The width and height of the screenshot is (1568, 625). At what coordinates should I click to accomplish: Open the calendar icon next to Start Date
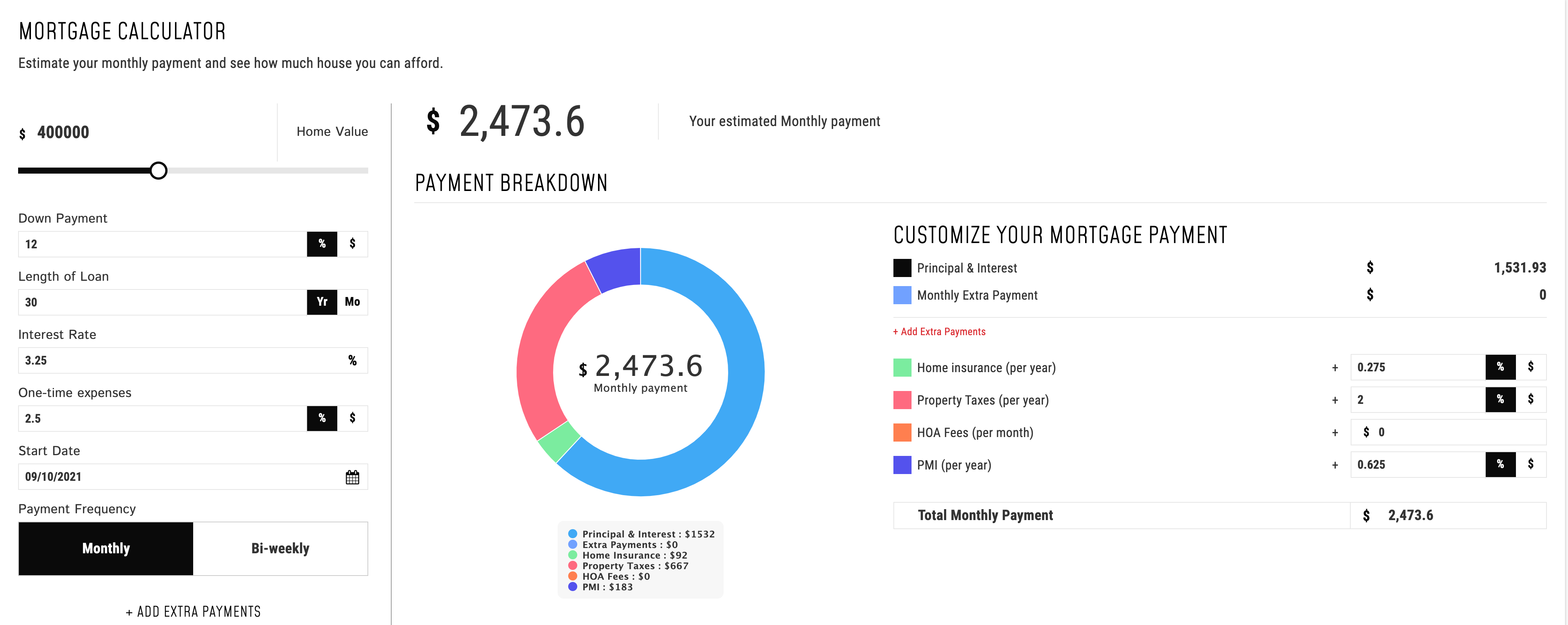pyautogui.click(x=352, y=476)
